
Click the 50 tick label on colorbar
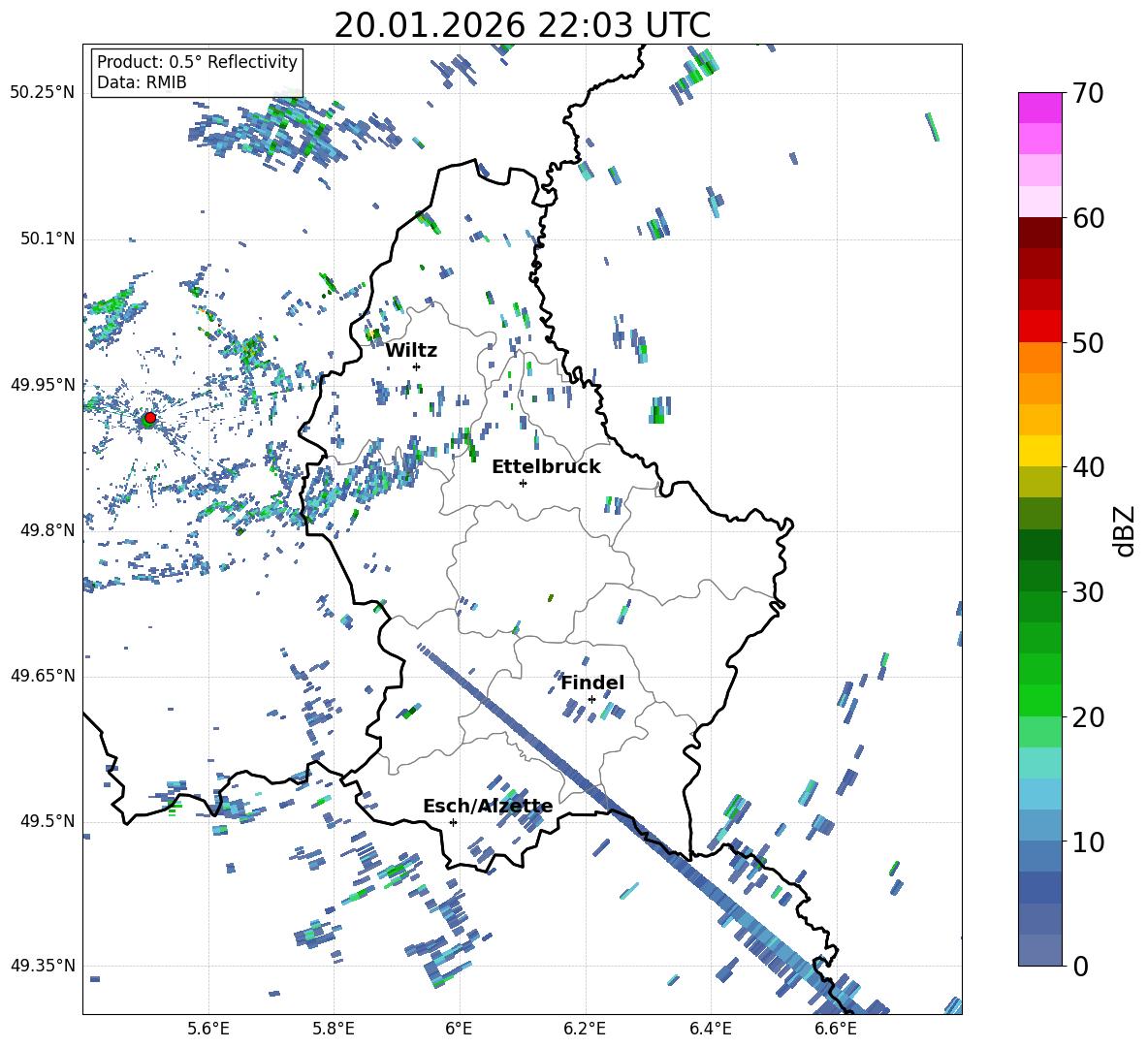1088,342
